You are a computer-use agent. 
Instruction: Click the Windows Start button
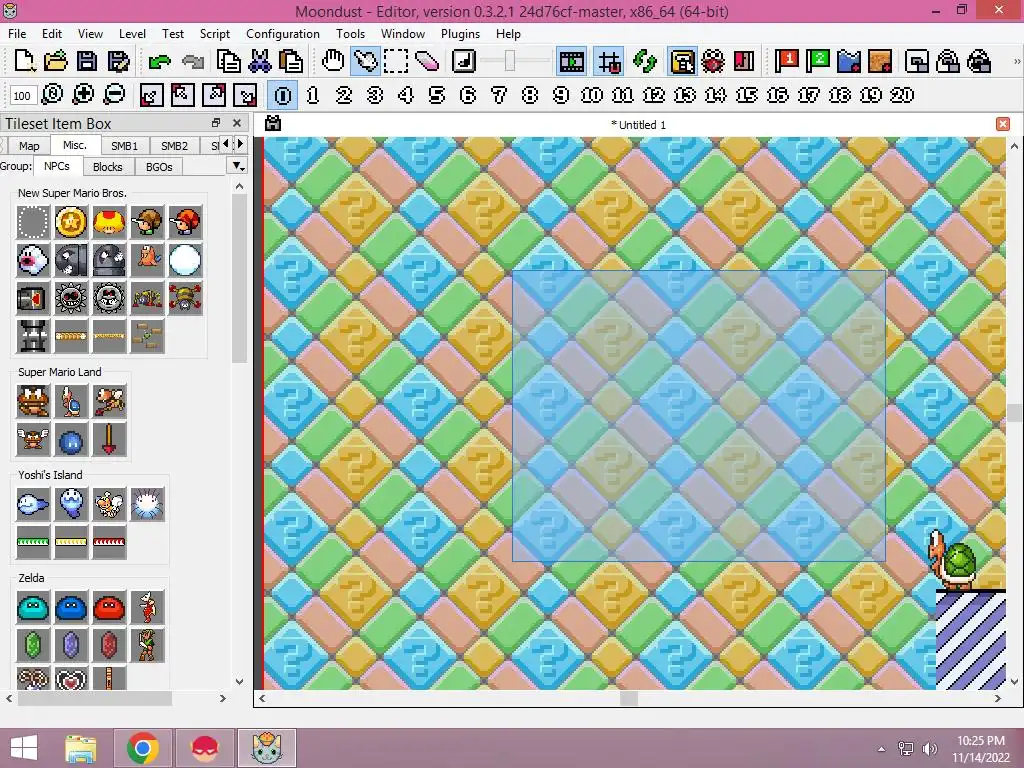pyautogui.click(x=24, y=748)
